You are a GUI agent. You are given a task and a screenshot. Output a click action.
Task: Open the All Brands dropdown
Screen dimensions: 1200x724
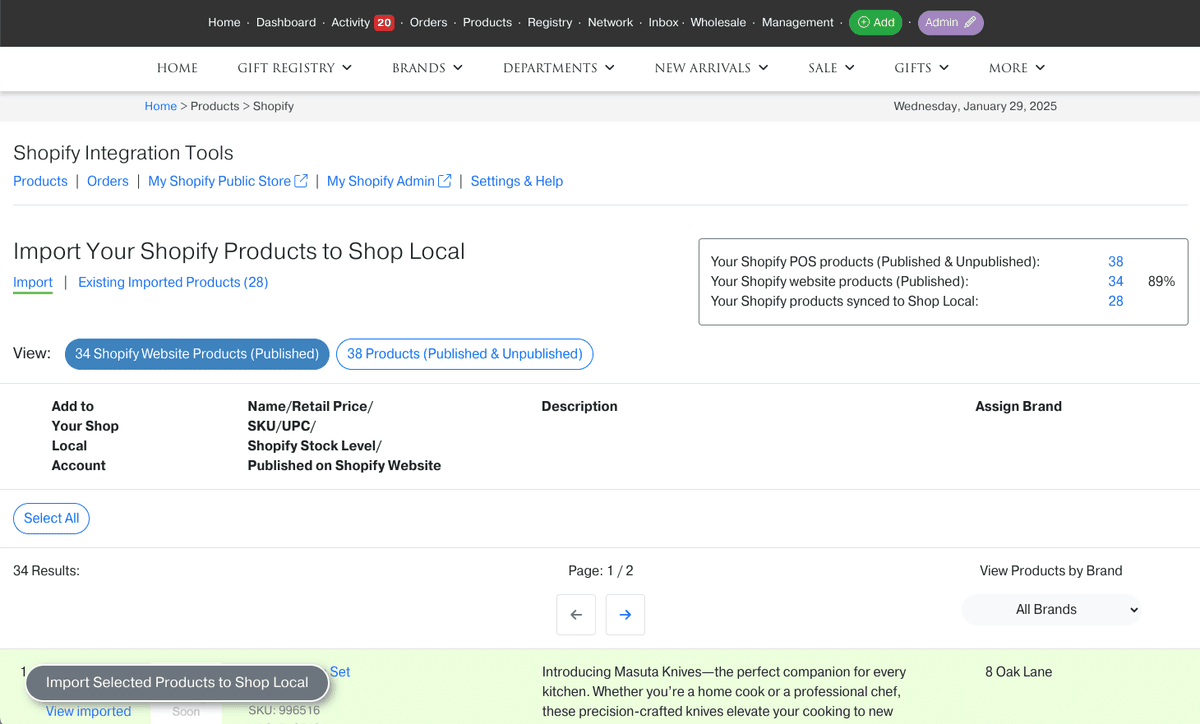[x=1051, y=609]
